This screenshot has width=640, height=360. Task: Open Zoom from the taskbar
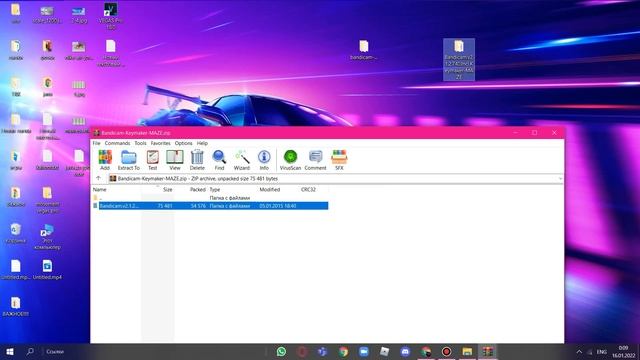coord(364,351)
